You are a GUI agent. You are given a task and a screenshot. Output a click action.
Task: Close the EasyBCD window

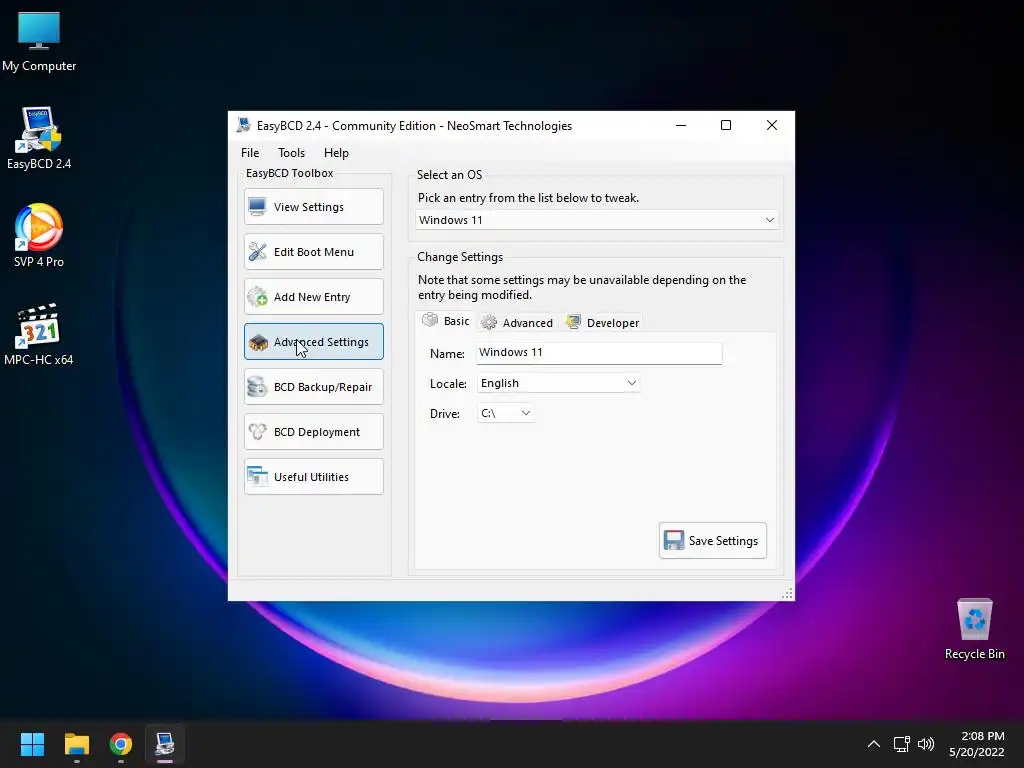click(x=772, y=125)
